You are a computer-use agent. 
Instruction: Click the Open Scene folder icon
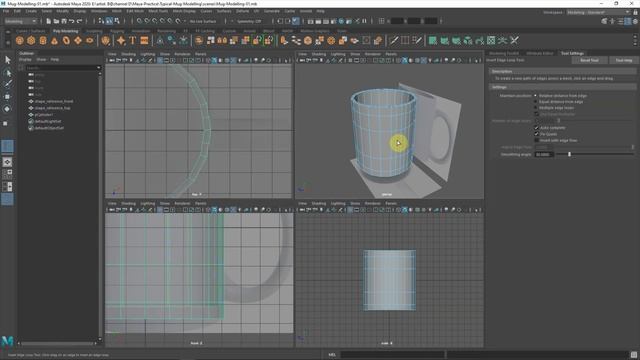pyautogui.click(x=56, y=21)
